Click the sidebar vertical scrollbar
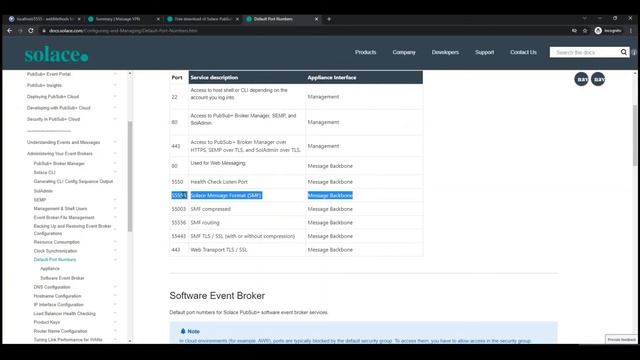Viewport: 640px width, 360px height. (130, 176)
